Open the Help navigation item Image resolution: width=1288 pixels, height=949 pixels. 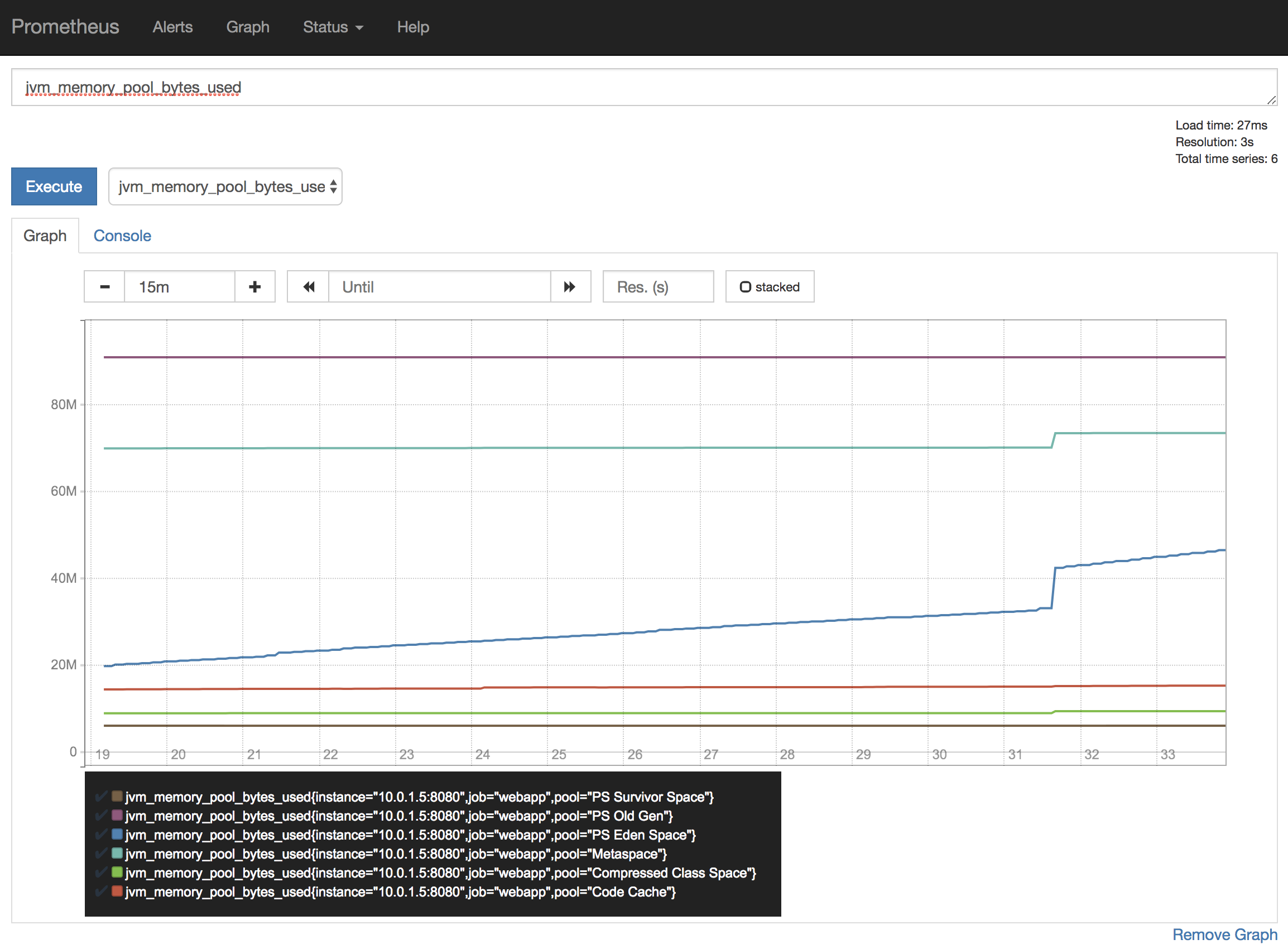(413, 27)
